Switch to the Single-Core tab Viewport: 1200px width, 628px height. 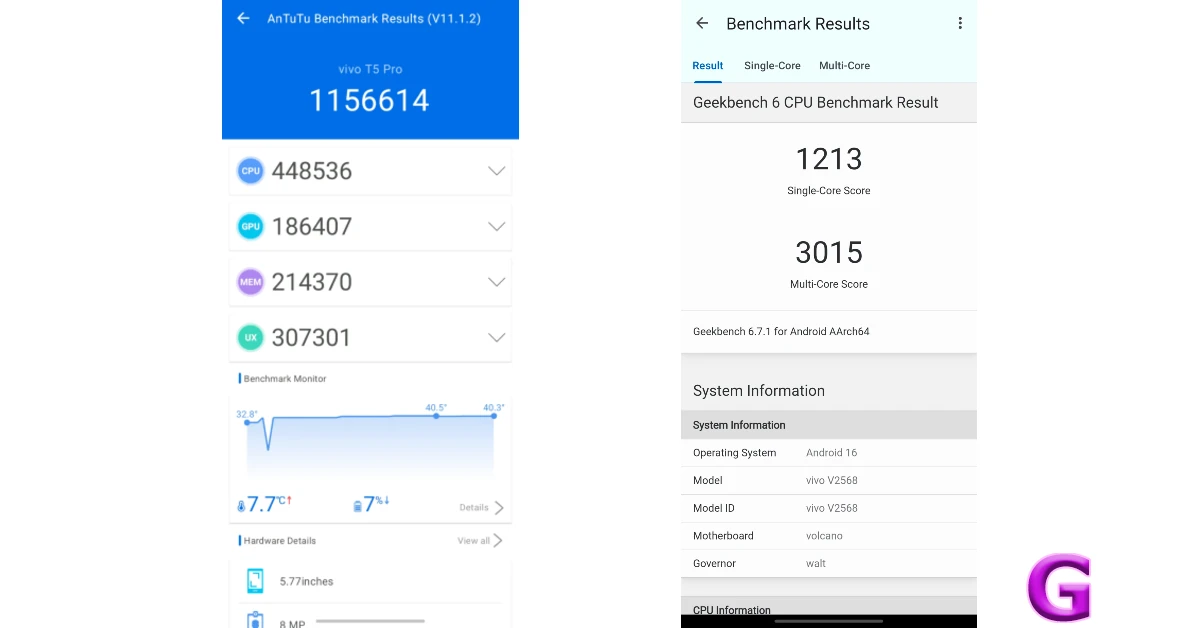pyautogui.click(x=772, y=66)
